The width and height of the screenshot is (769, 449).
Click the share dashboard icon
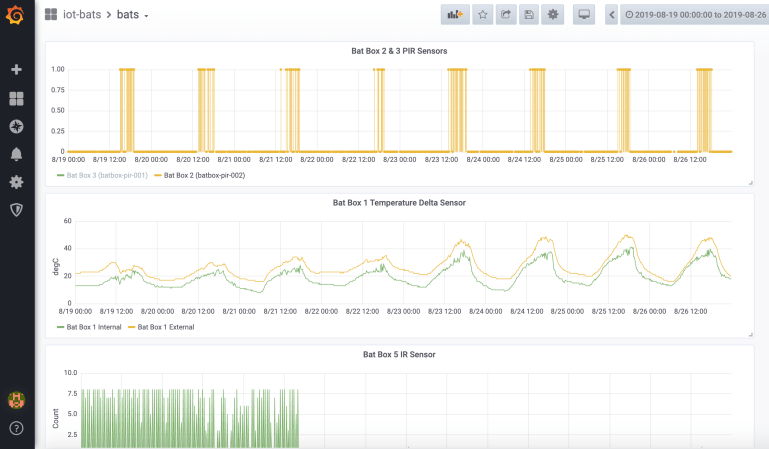pyautogui.click(x=505, y=15)
